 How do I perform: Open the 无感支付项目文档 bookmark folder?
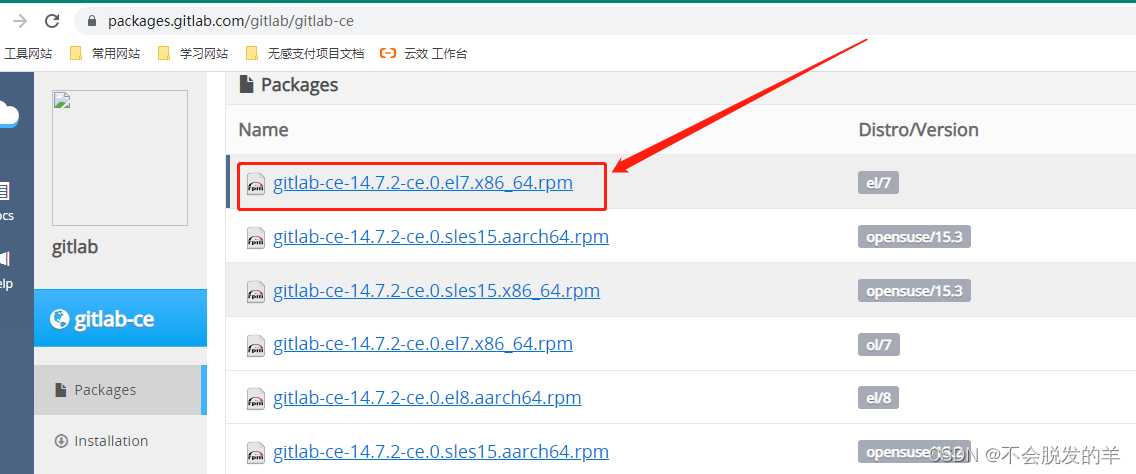click(305, 54)
